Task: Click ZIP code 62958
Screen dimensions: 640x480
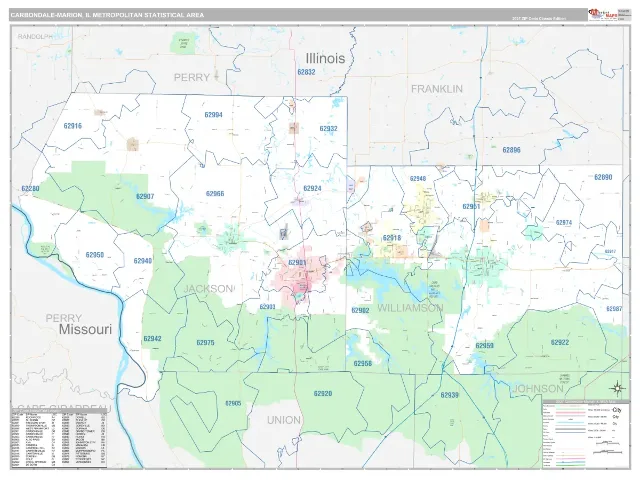Action: pyautogui.click(x=362, y=363)
